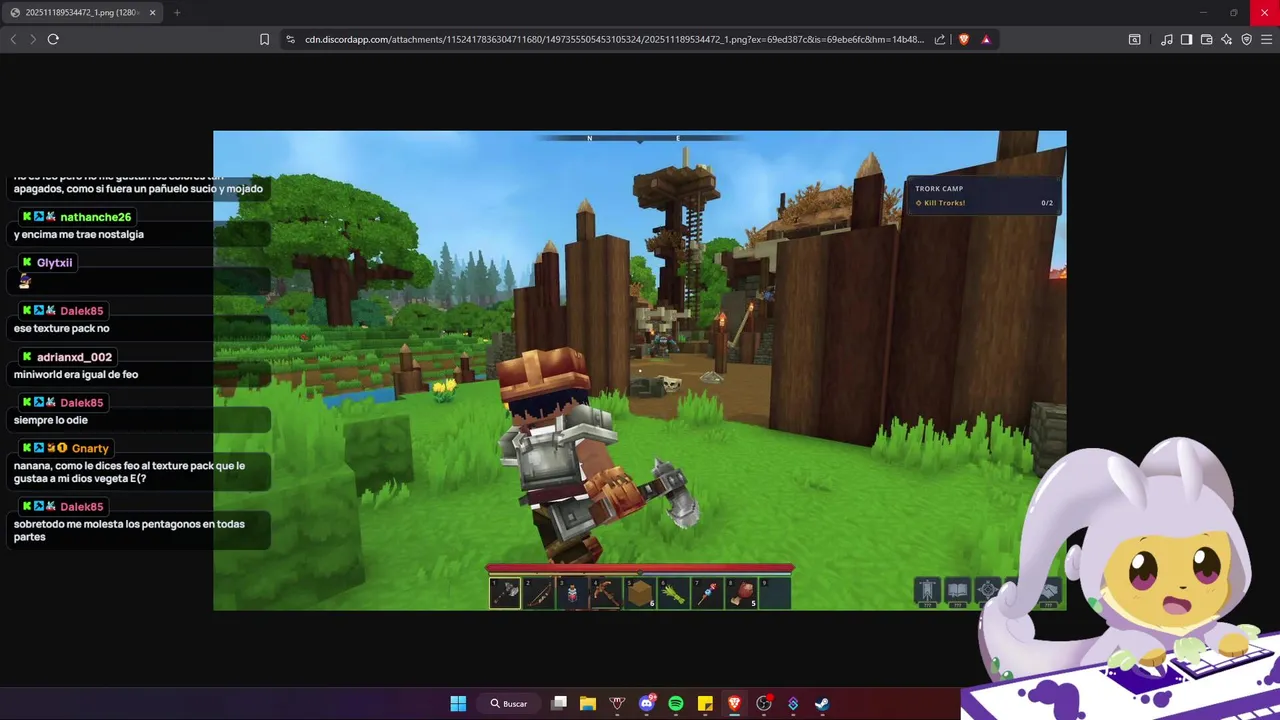Select hotbar slot 1 battle axe
Screen dimensions: 1280x720
click(x=505, y=593)
